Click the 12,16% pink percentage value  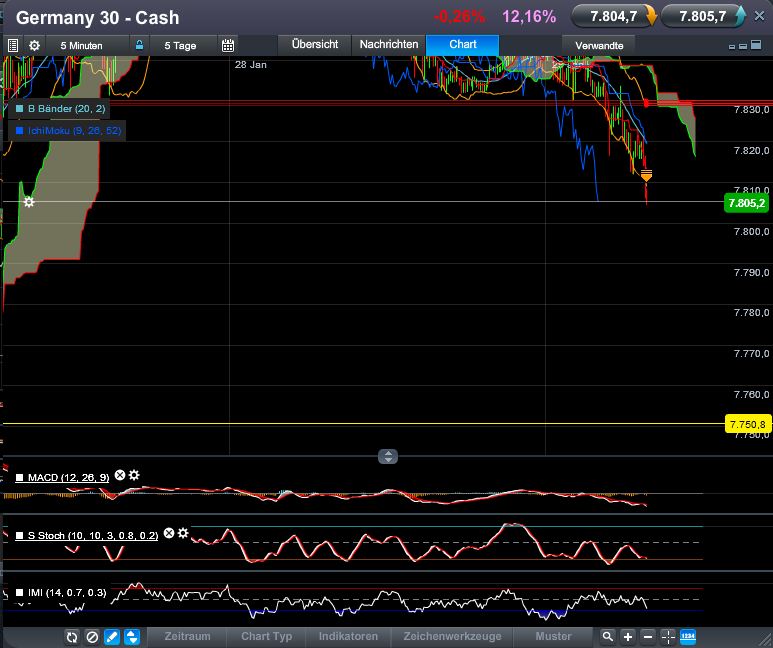click(x=529, y=17)
